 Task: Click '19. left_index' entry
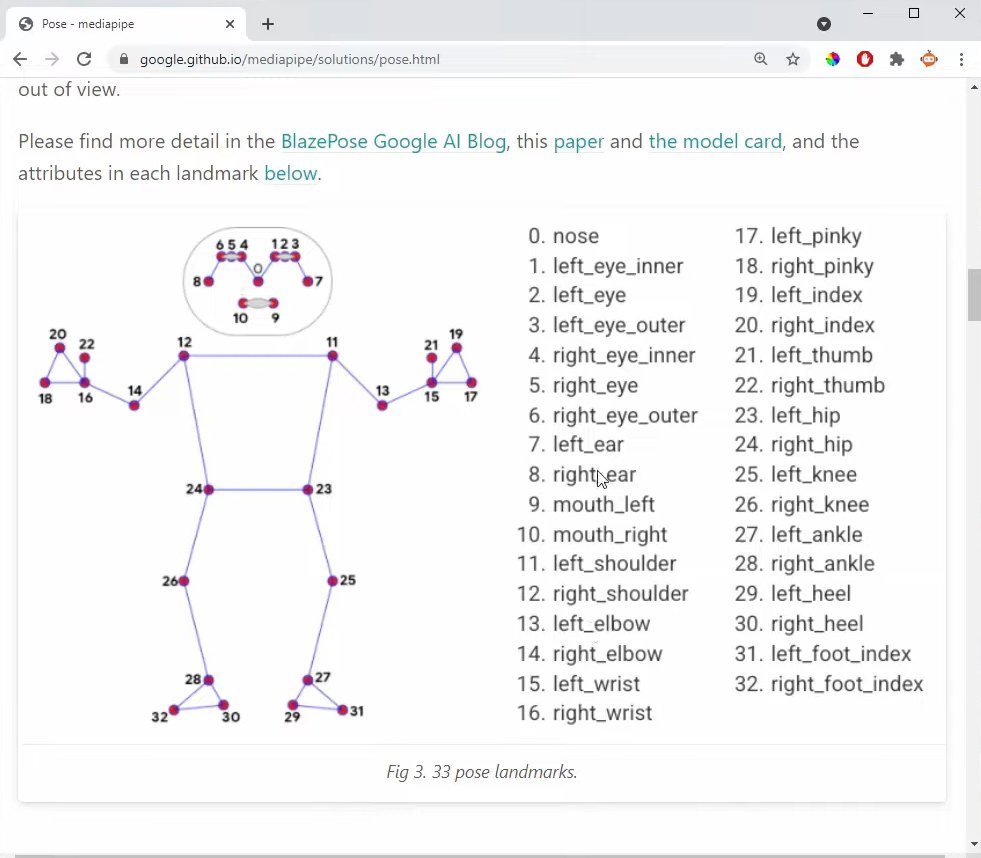tap(799, 295)
